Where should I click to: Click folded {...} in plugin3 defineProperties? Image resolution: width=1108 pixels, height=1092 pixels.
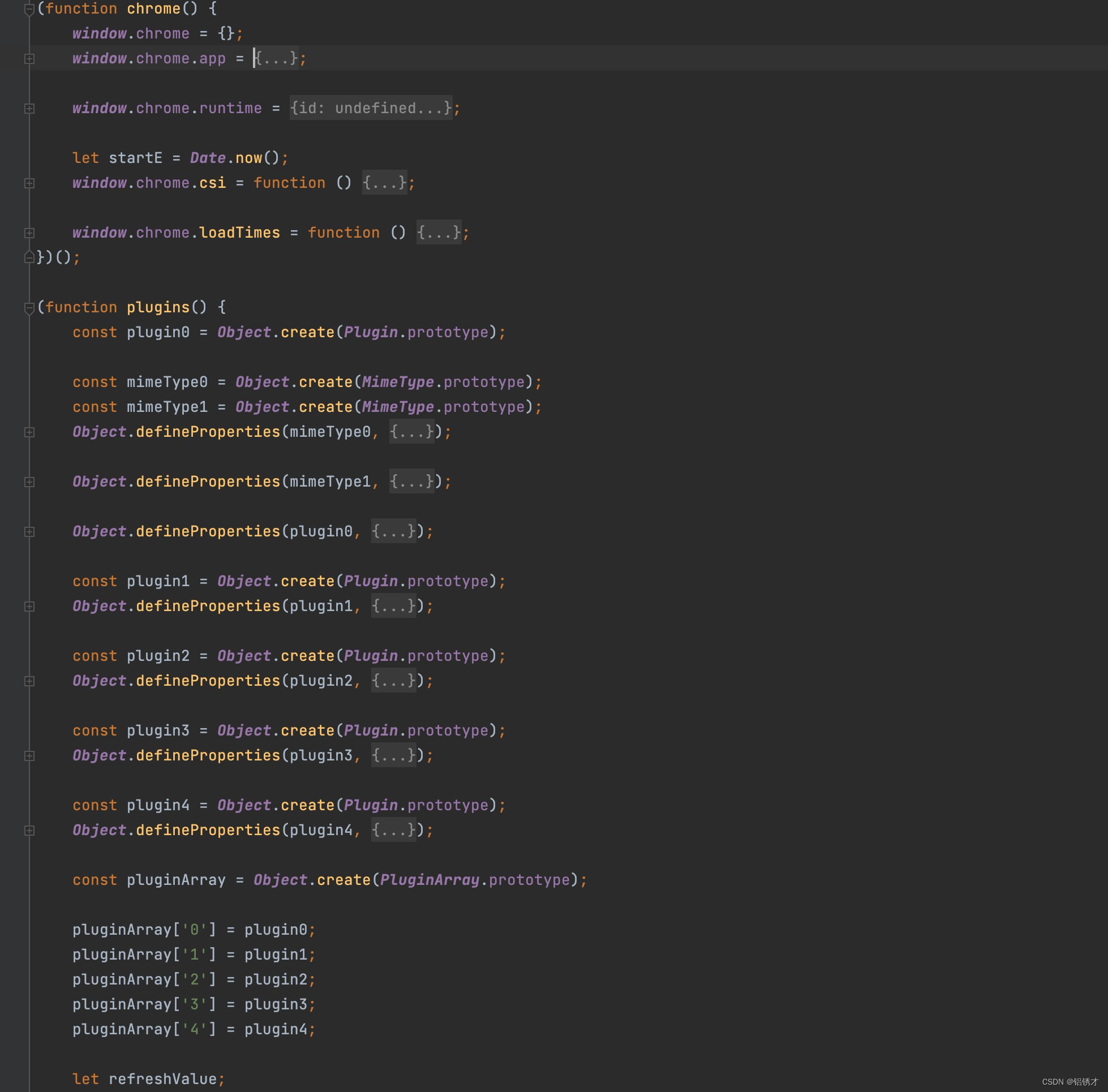click(x=394, y=755)
